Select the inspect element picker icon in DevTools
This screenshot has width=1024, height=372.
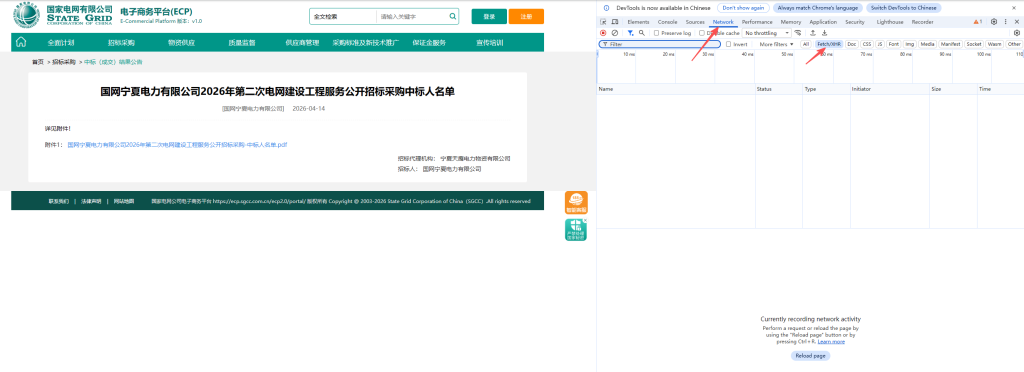pos(603,22)
